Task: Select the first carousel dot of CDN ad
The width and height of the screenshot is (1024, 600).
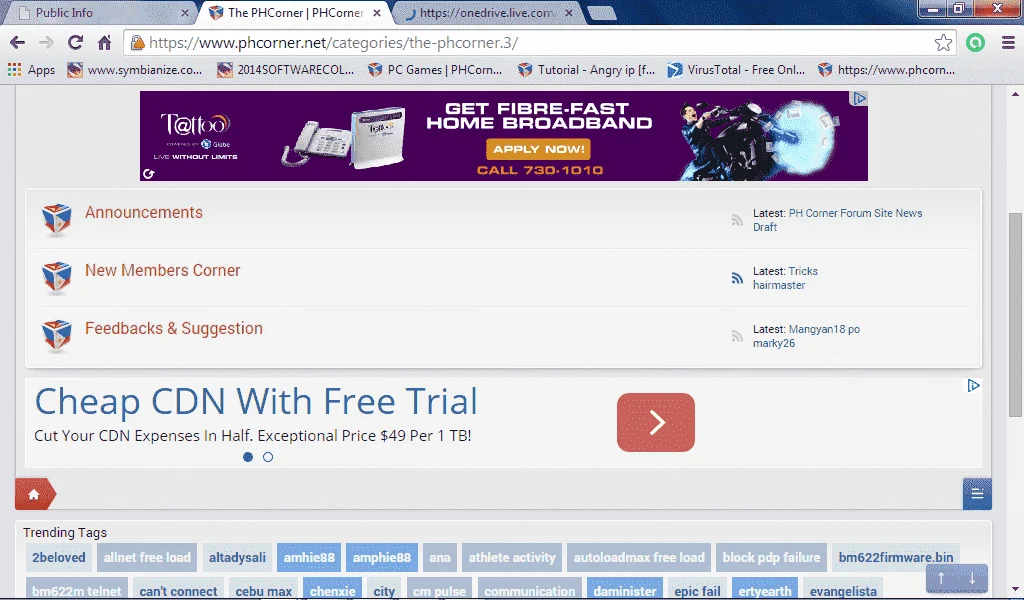Action: point(248,457)
